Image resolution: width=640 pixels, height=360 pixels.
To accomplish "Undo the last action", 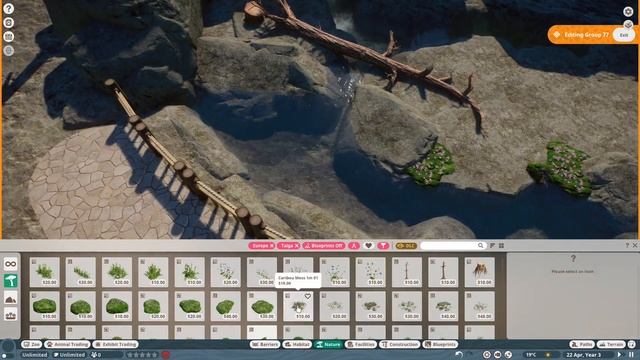I will pyautogui.click(x=459, y=355).
